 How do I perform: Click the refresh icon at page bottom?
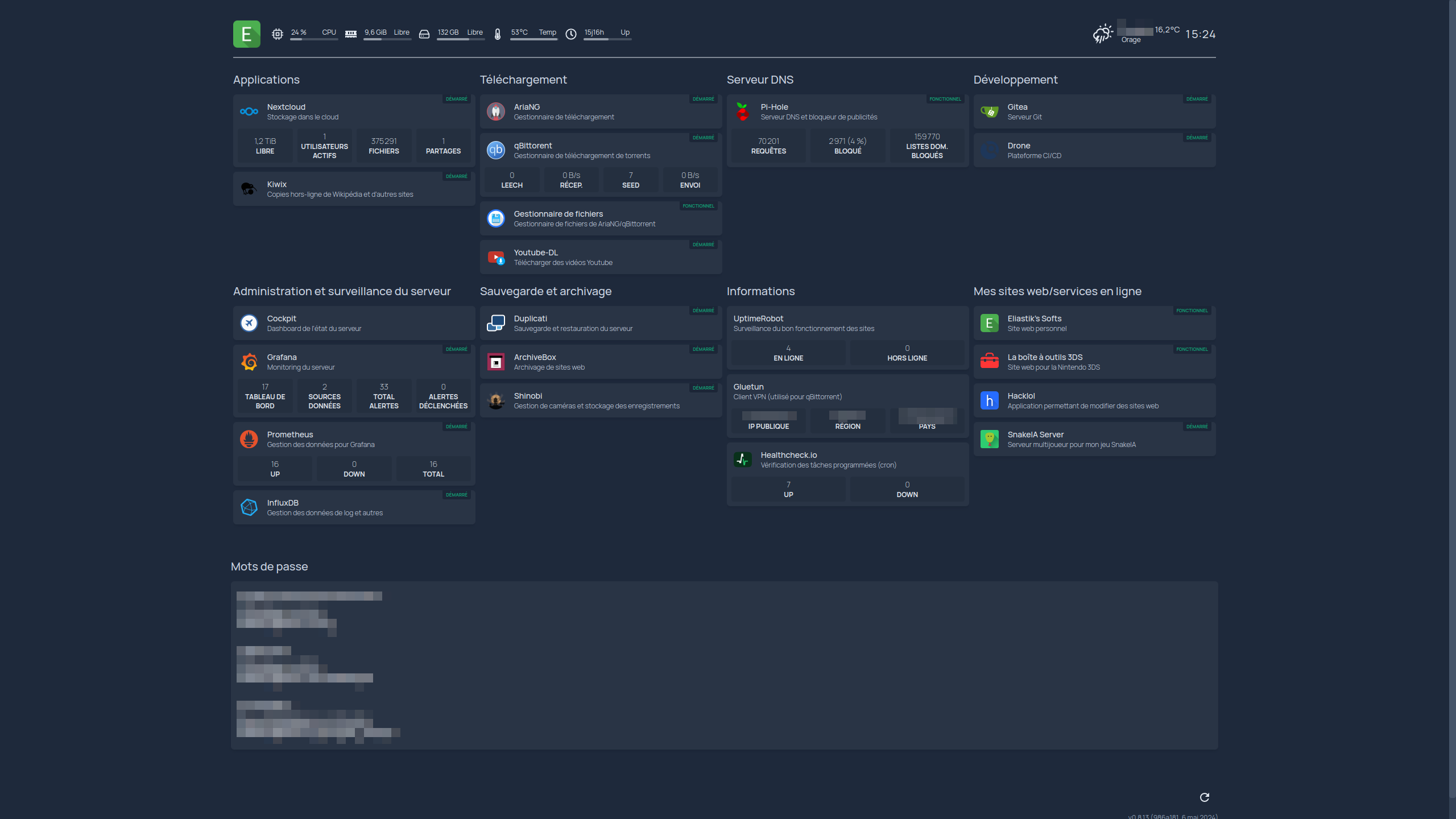1205,797
